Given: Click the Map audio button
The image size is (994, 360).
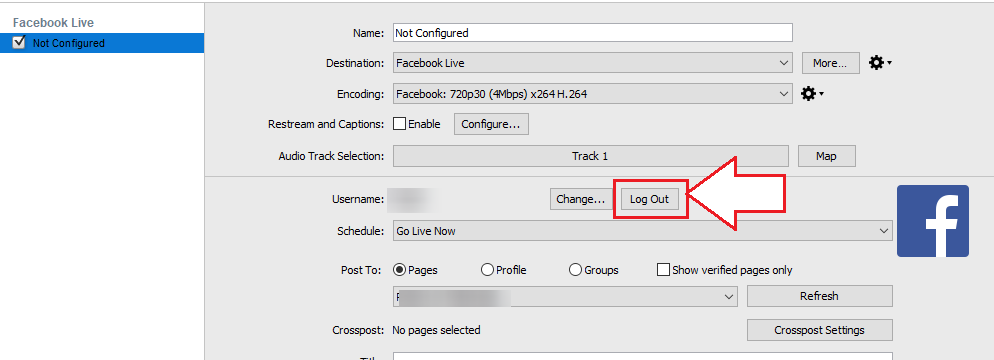Looking at the screenshot, I should pyautogui.click(x=827, y=156).
